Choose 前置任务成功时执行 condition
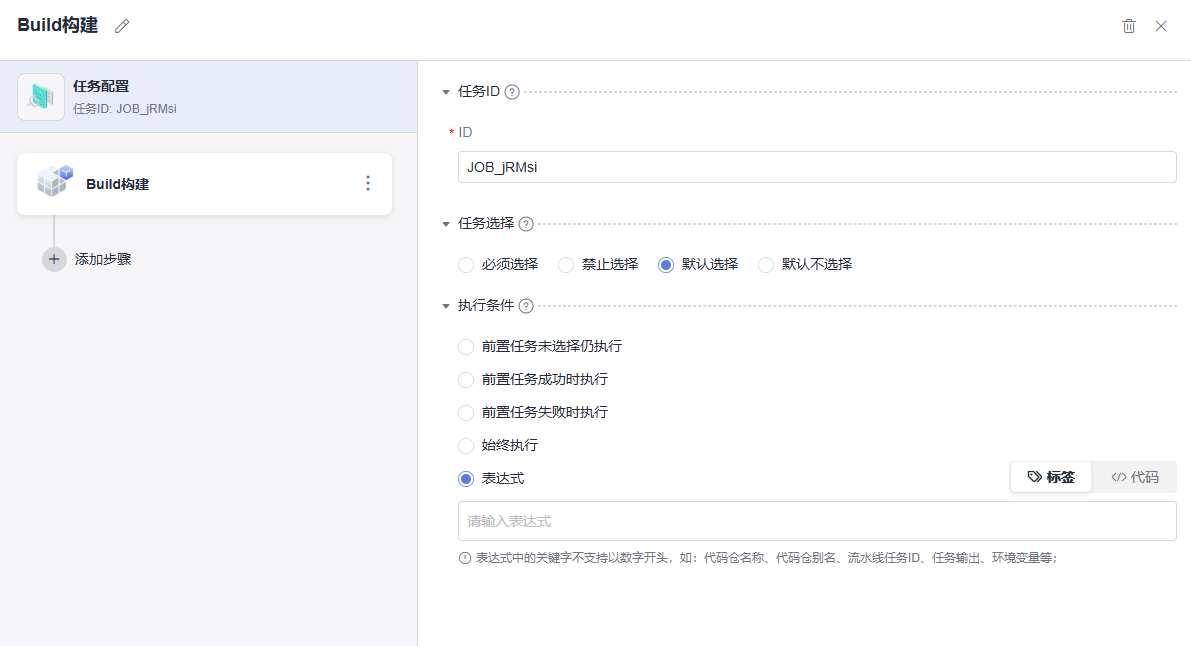 (x=466, y=380)
